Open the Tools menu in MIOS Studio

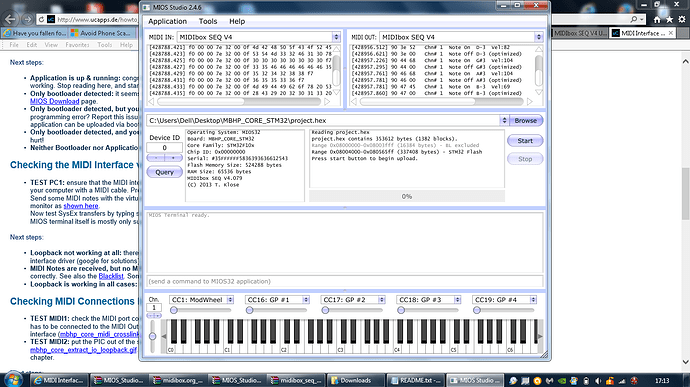pyautogui.click(x=208, y=21)
